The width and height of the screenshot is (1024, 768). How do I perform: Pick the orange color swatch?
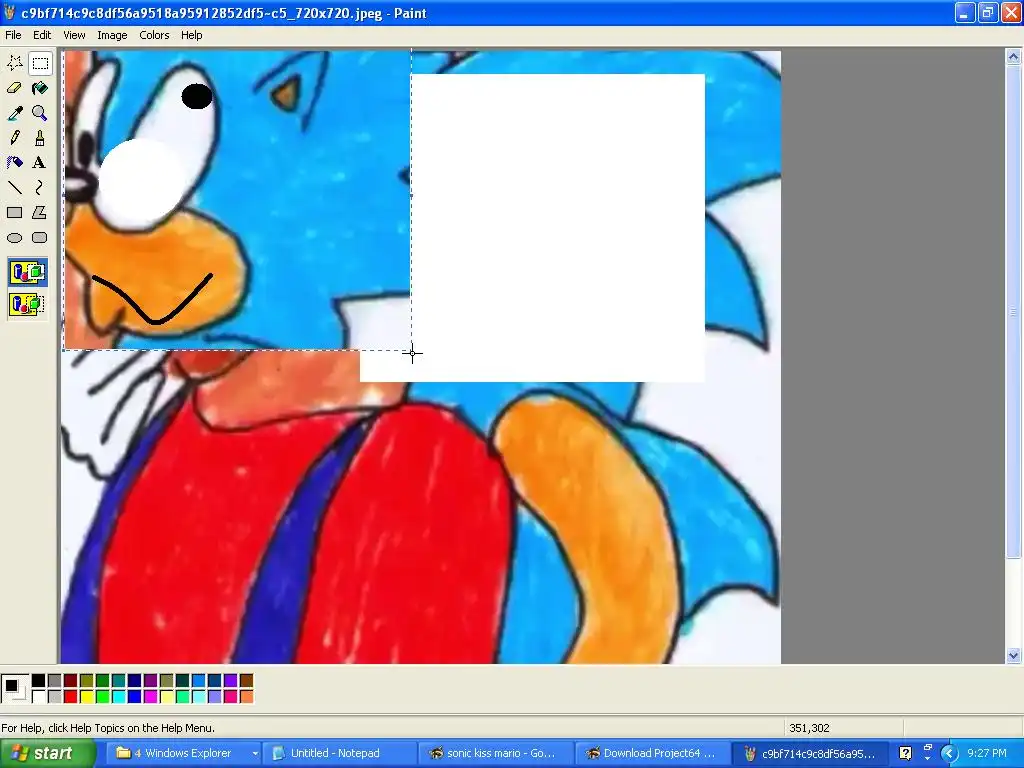(x=247, y=697)
